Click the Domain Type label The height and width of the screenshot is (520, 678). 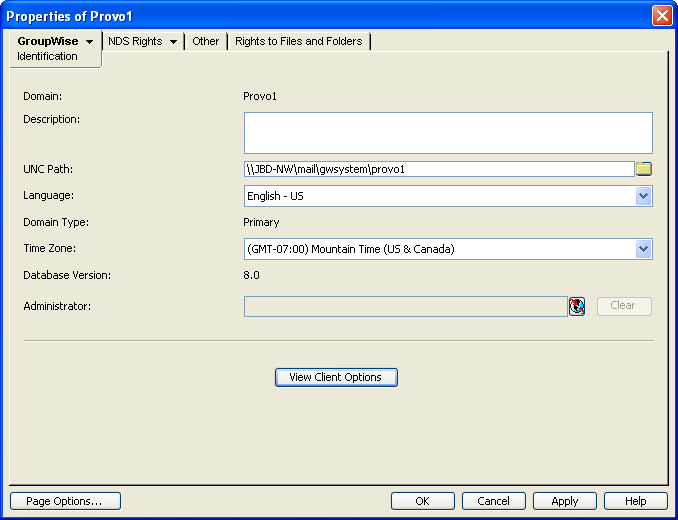point(56,222)
